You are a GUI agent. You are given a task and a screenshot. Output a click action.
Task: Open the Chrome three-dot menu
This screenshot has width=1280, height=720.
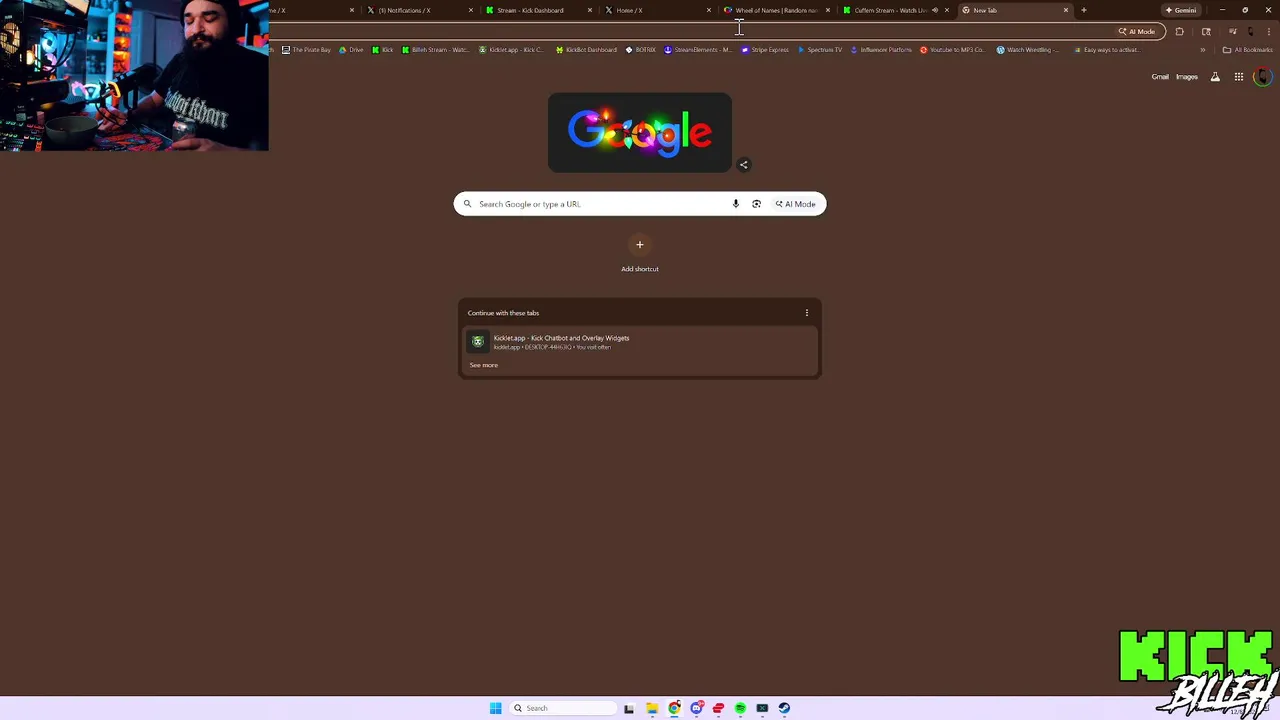(x=1268, y=31)
